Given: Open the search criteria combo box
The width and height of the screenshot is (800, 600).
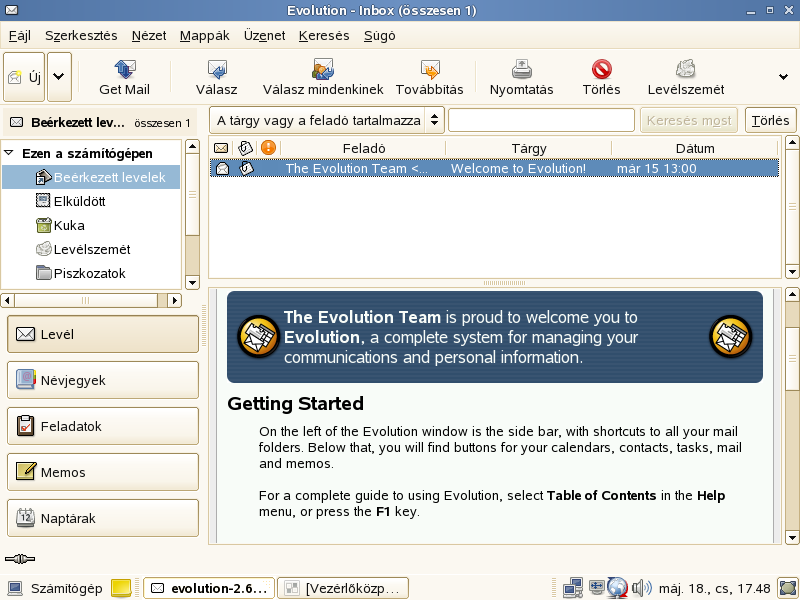Looking at the screenshot, I should tap(327, 120).
